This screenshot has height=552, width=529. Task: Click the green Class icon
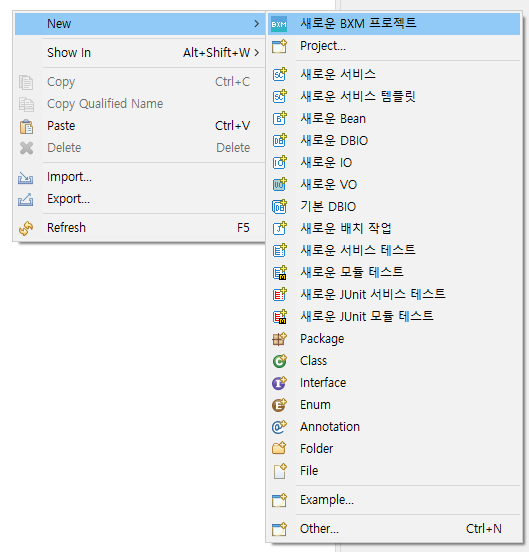pyautogui.click(x=279, y=361)
